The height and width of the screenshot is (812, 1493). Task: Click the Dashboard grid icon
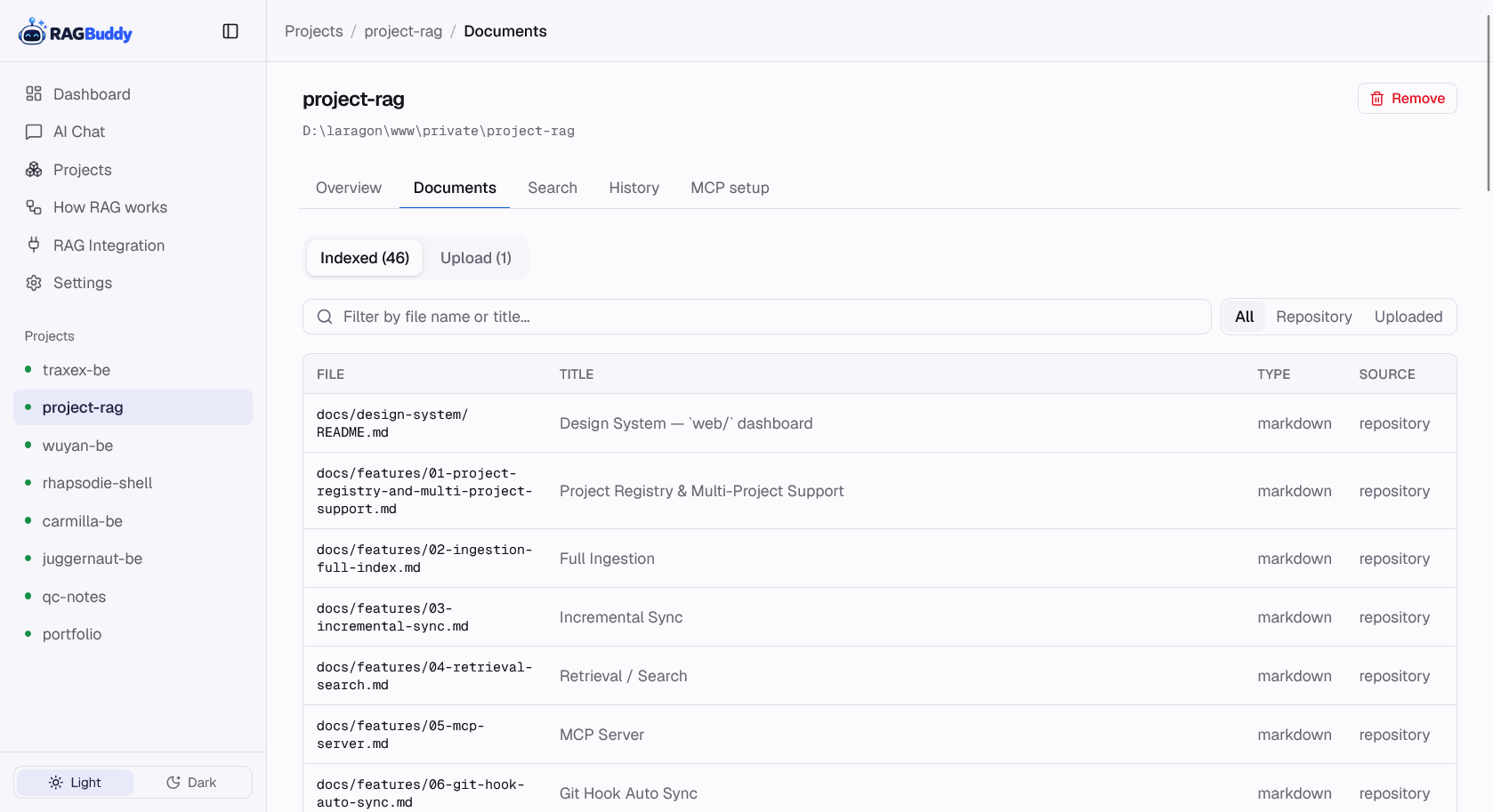click(x=34, y=93)
